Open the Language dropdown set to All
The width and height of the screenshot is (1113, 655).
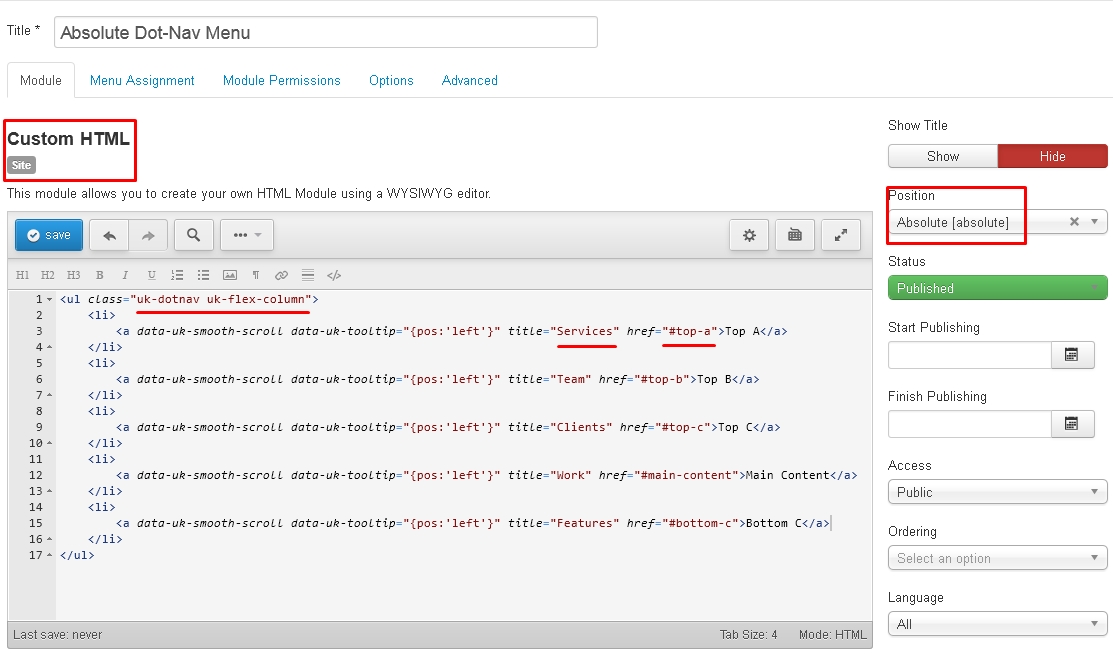[x=996, y=624]
